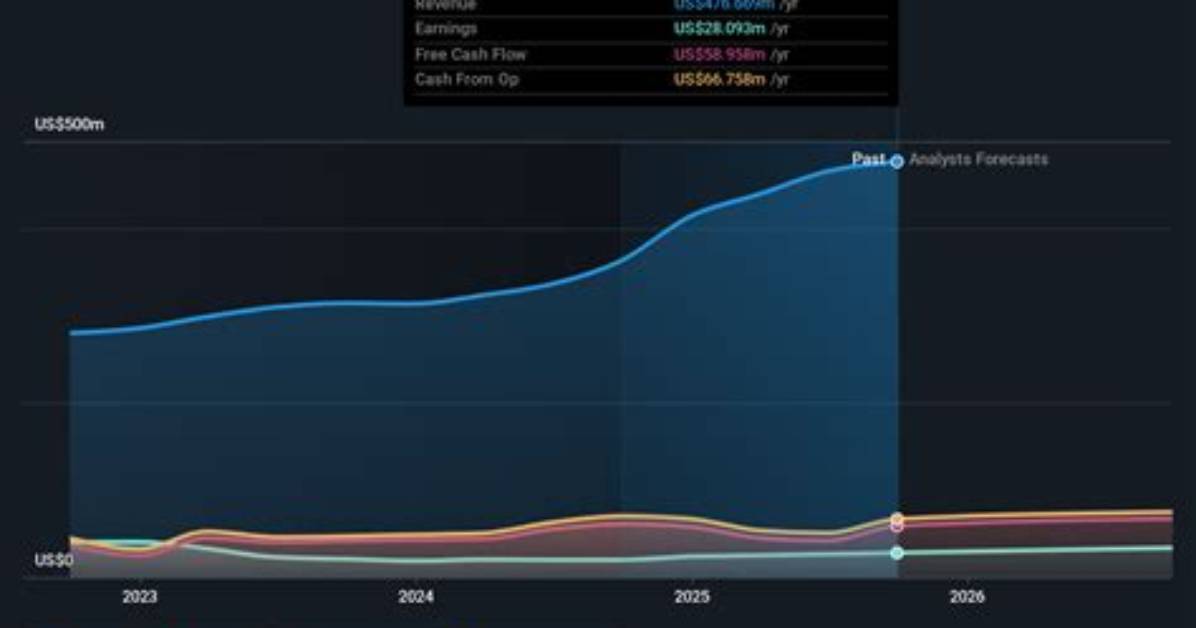This screenshot has height=628, width=1196.
Task: Click the blue revenue line near 2024
Action: (x=416, y=303)
